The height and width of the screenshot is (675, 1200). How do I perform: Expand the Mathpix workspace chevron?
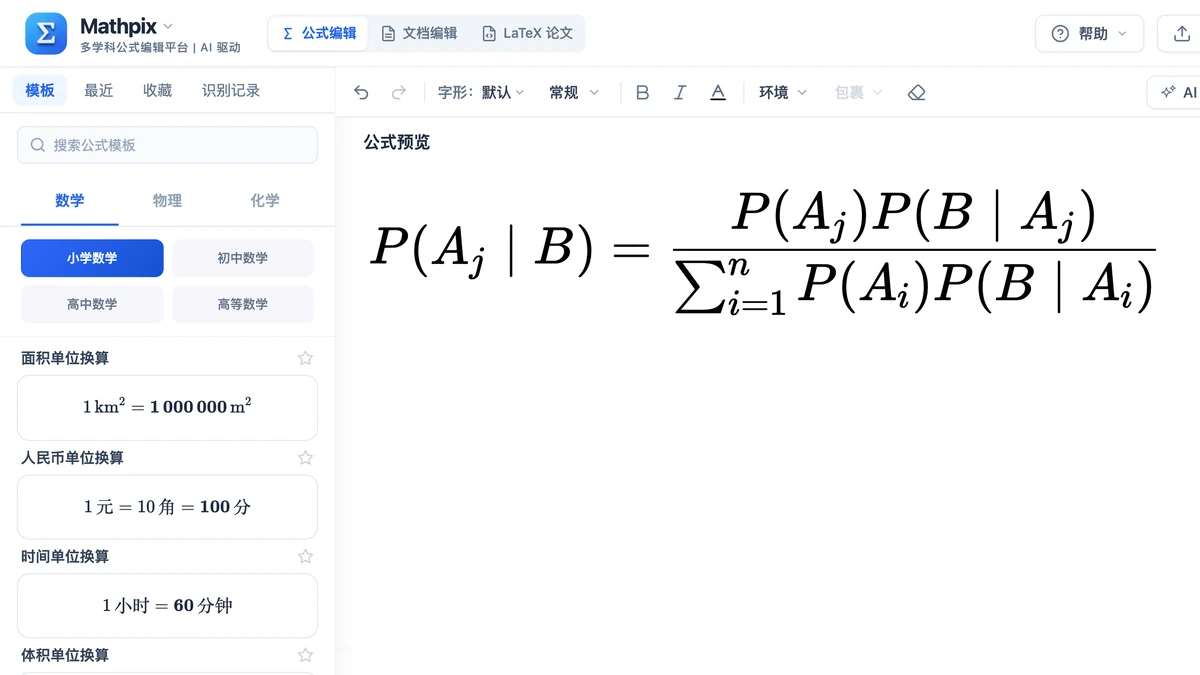[168, 26]
